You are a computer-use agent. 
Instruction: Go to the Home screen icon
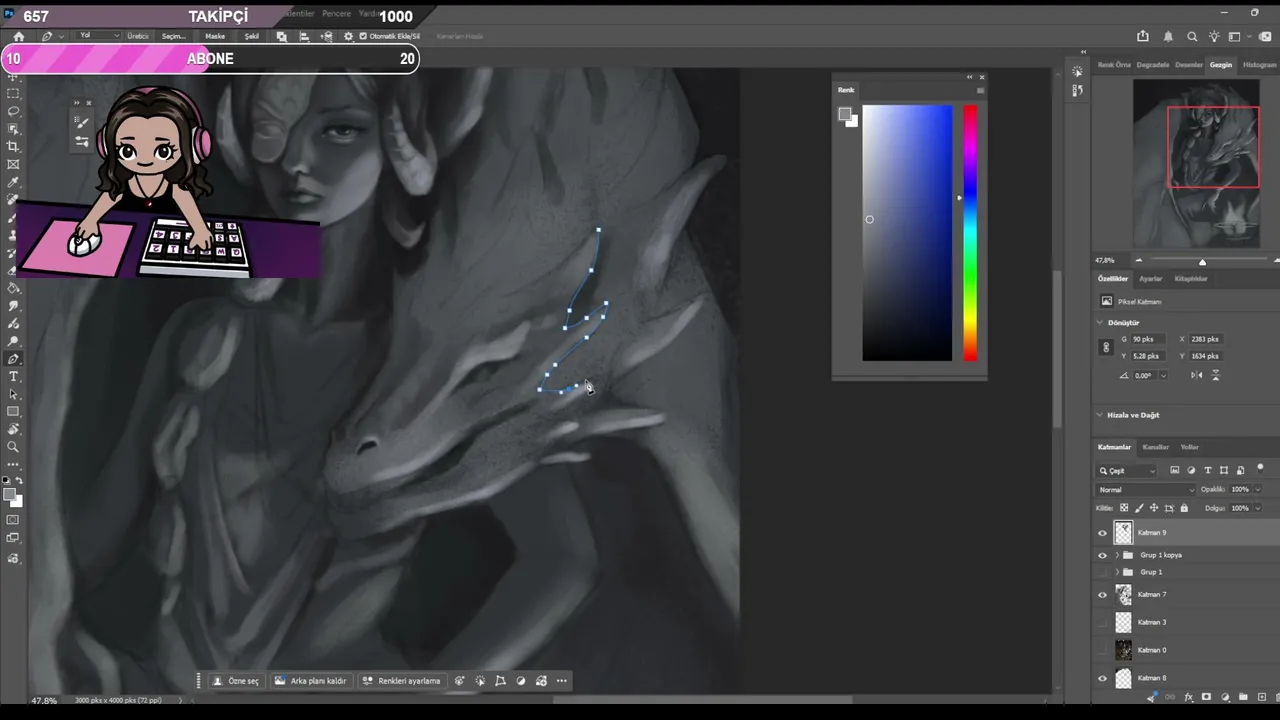(17, 36)
